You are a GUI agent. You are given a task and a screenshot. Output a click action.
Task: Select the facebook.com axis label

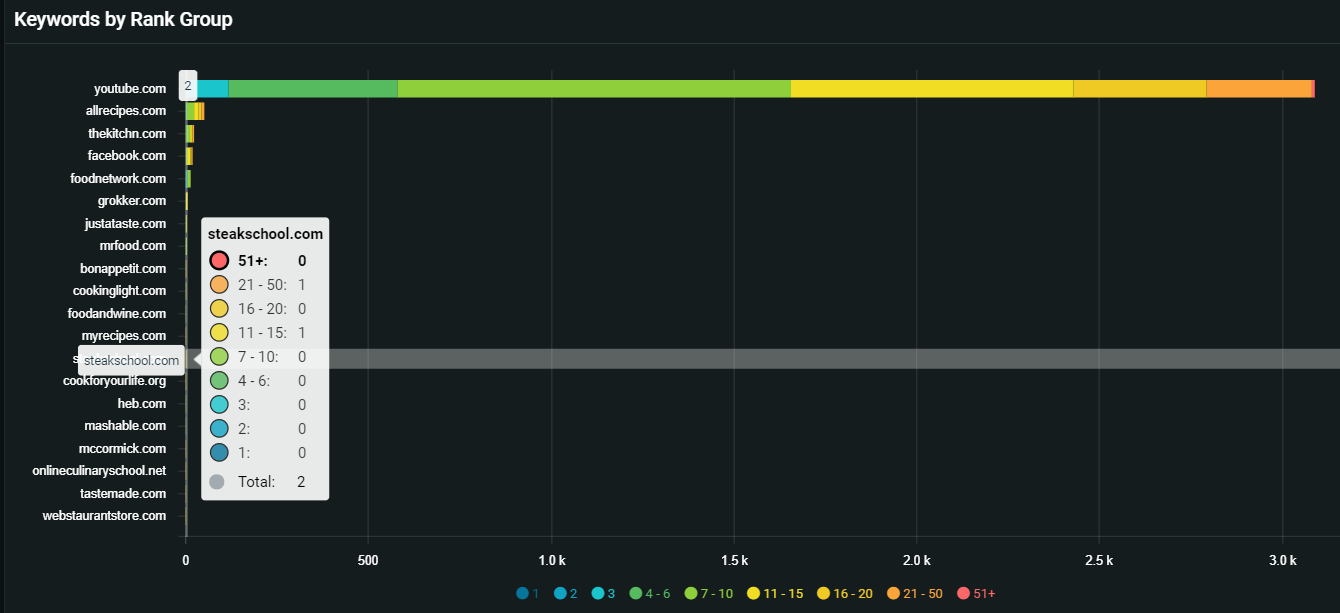[127, 156]
